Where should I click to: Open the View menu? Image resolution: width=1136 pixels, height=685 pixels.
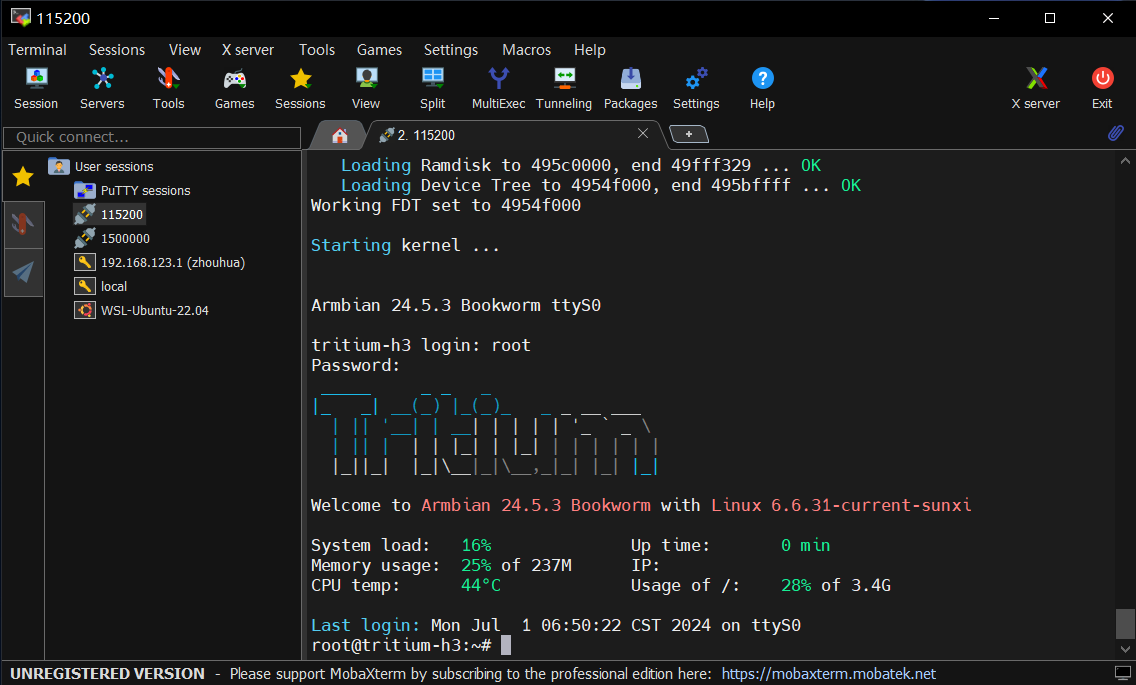click(185, 50)
